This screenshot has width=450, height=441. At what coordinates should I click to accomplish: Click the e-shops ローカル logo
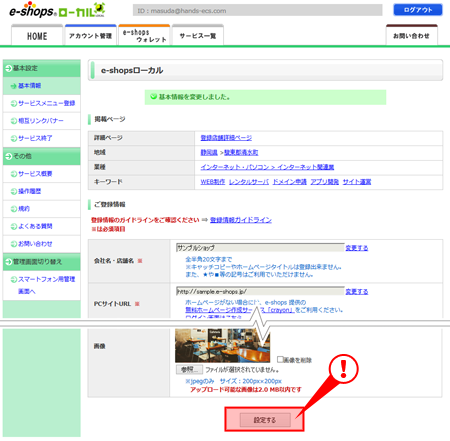(x=57, y=10)
